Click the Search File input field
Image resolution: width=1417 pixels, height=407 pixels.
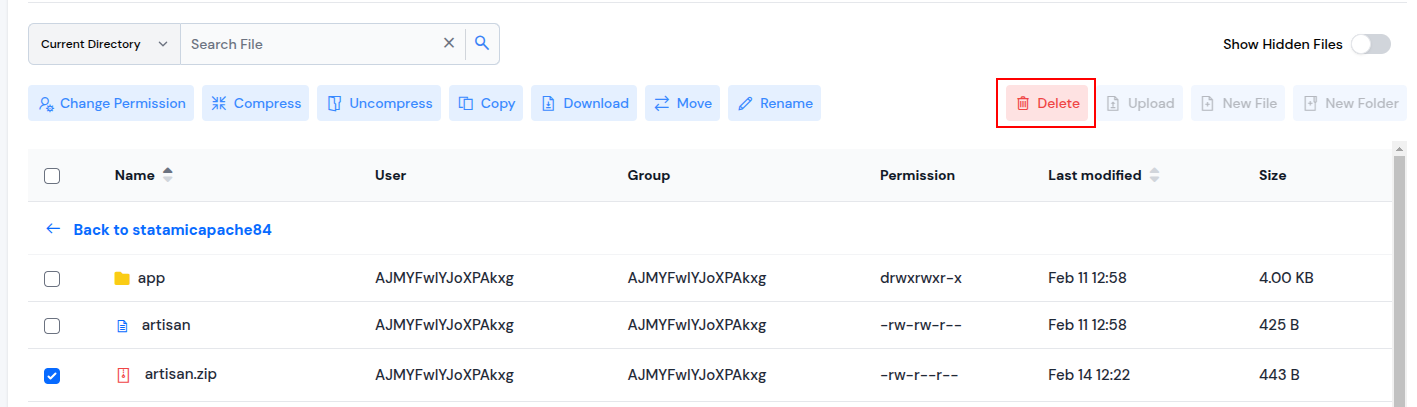click(x=310, y=44)
